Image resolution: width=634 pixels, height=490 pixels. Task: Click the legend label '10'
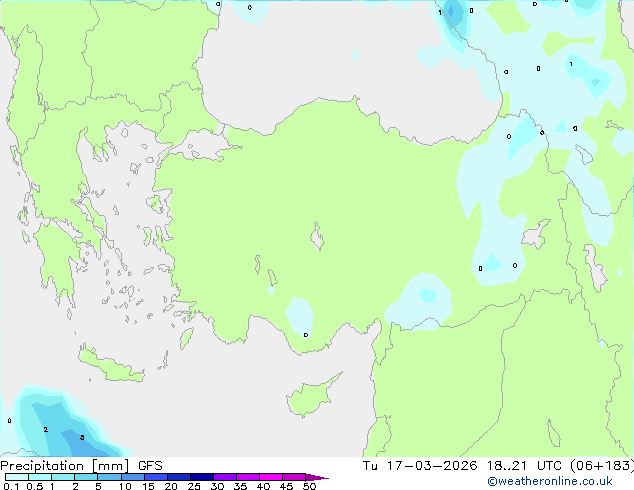point(125,486)
